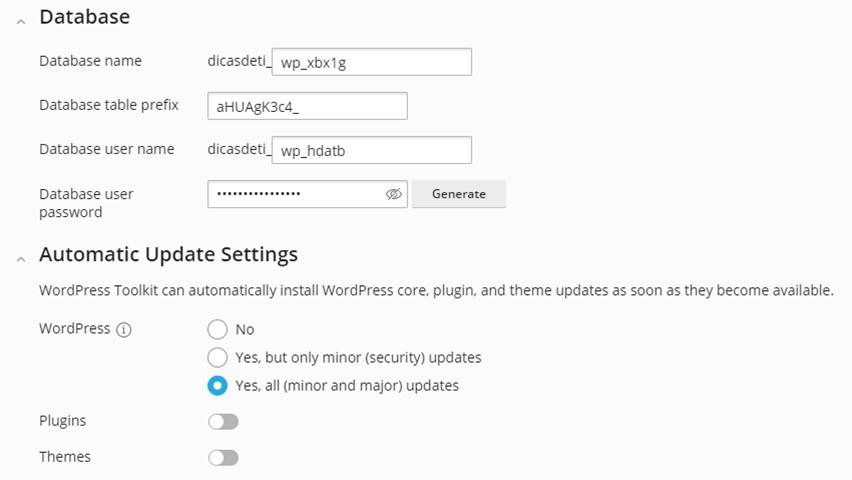Click into the Database user name field
This screenshot has width=852, height=480.
pyautogui.click(x=370, y=150)
